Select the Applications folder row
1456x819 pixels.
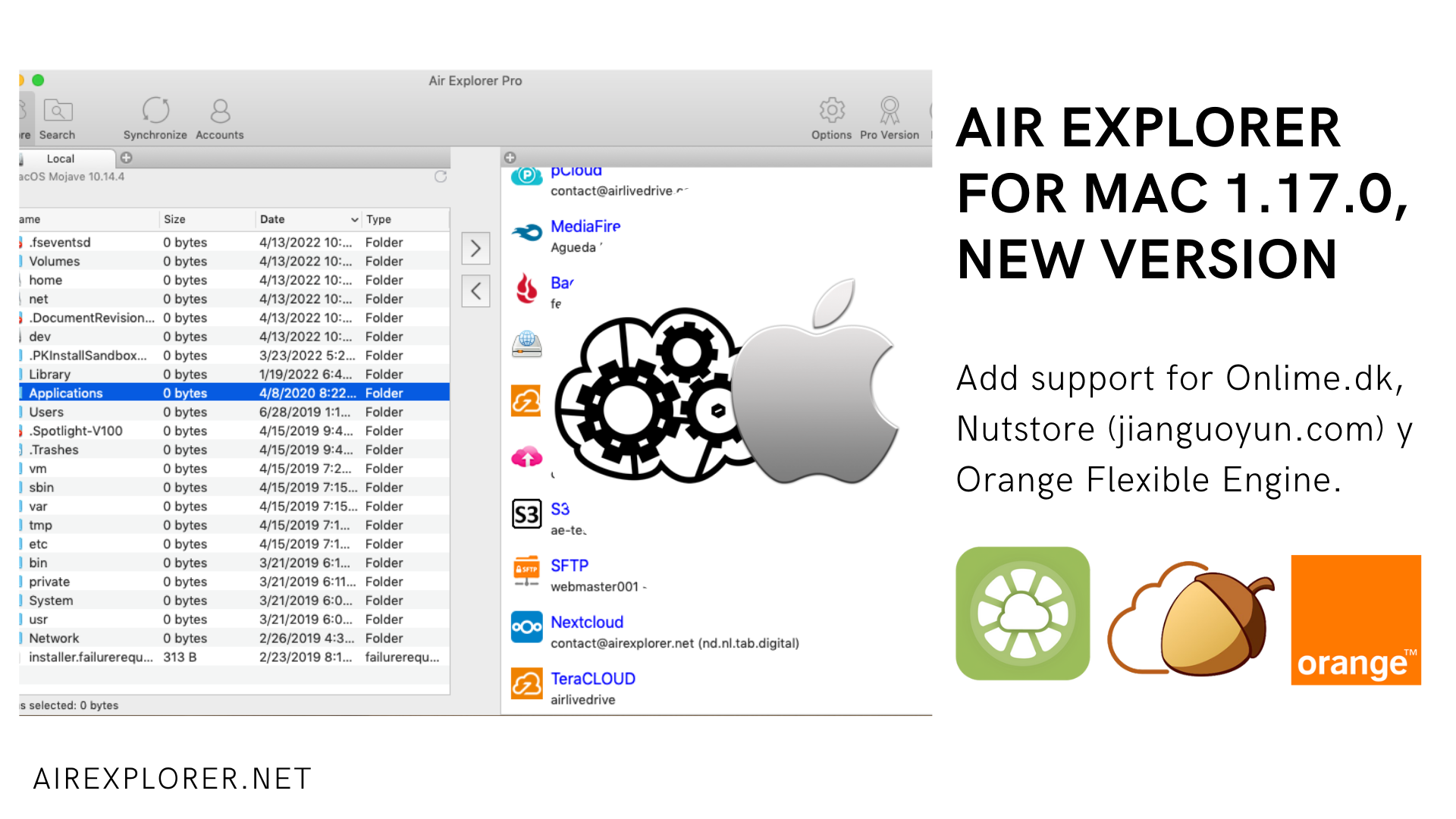(66, 393)
